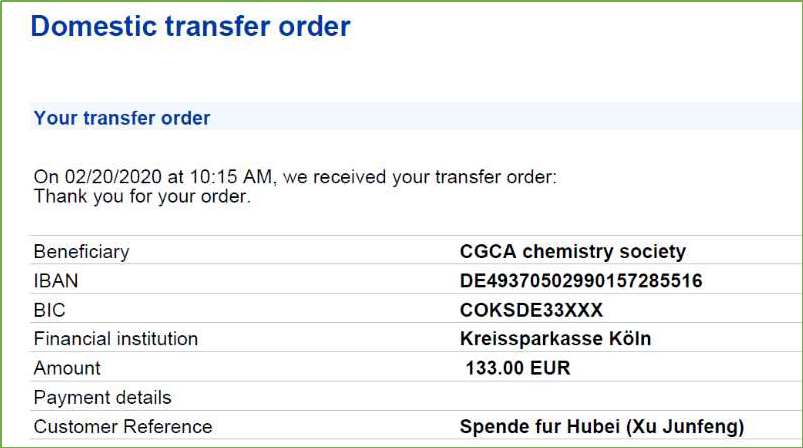Select the IBAN row label
The image size is (803, 448).
(56, 281)
